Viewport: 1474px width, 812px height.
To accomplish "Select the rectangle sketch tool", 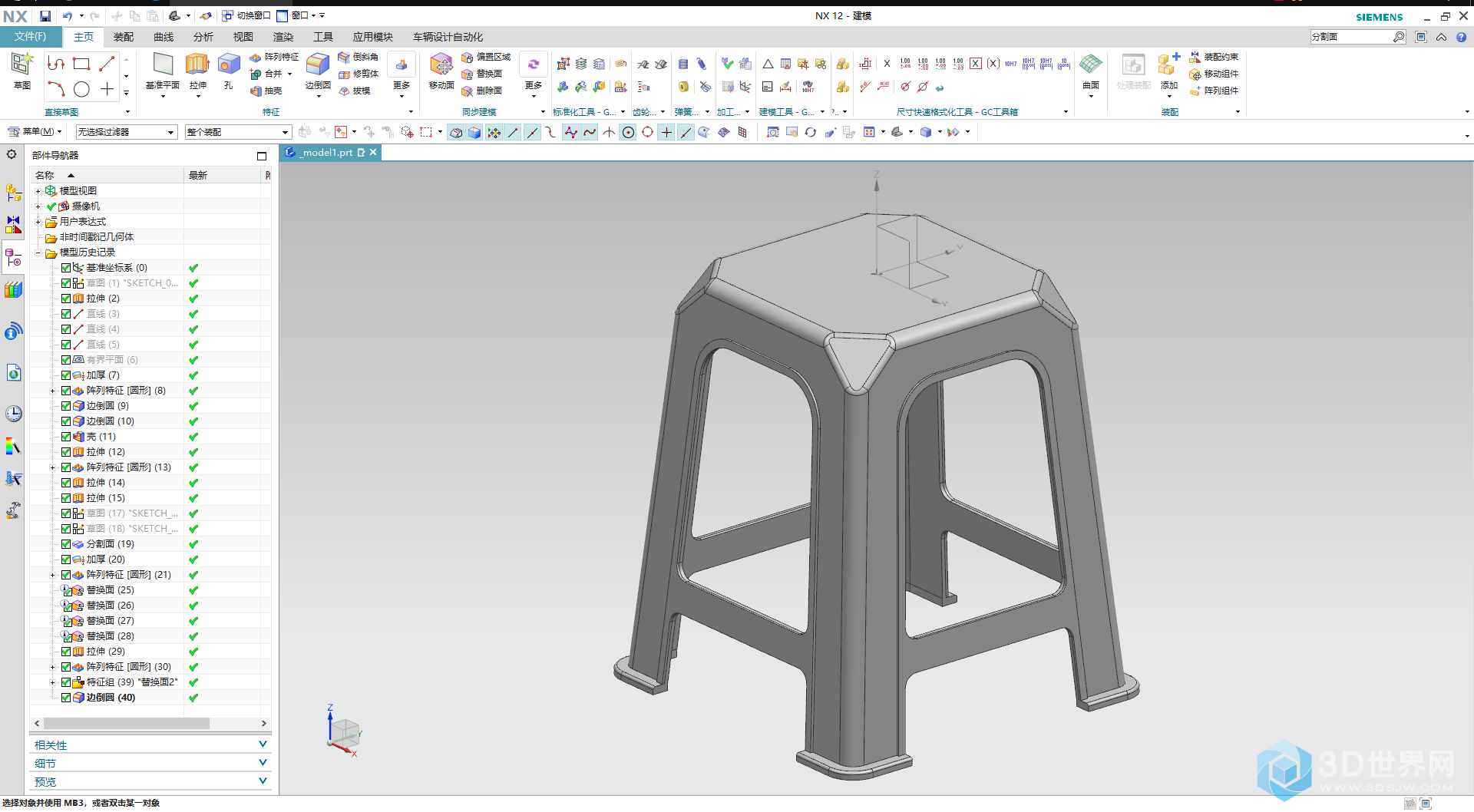I will point(81,64).
